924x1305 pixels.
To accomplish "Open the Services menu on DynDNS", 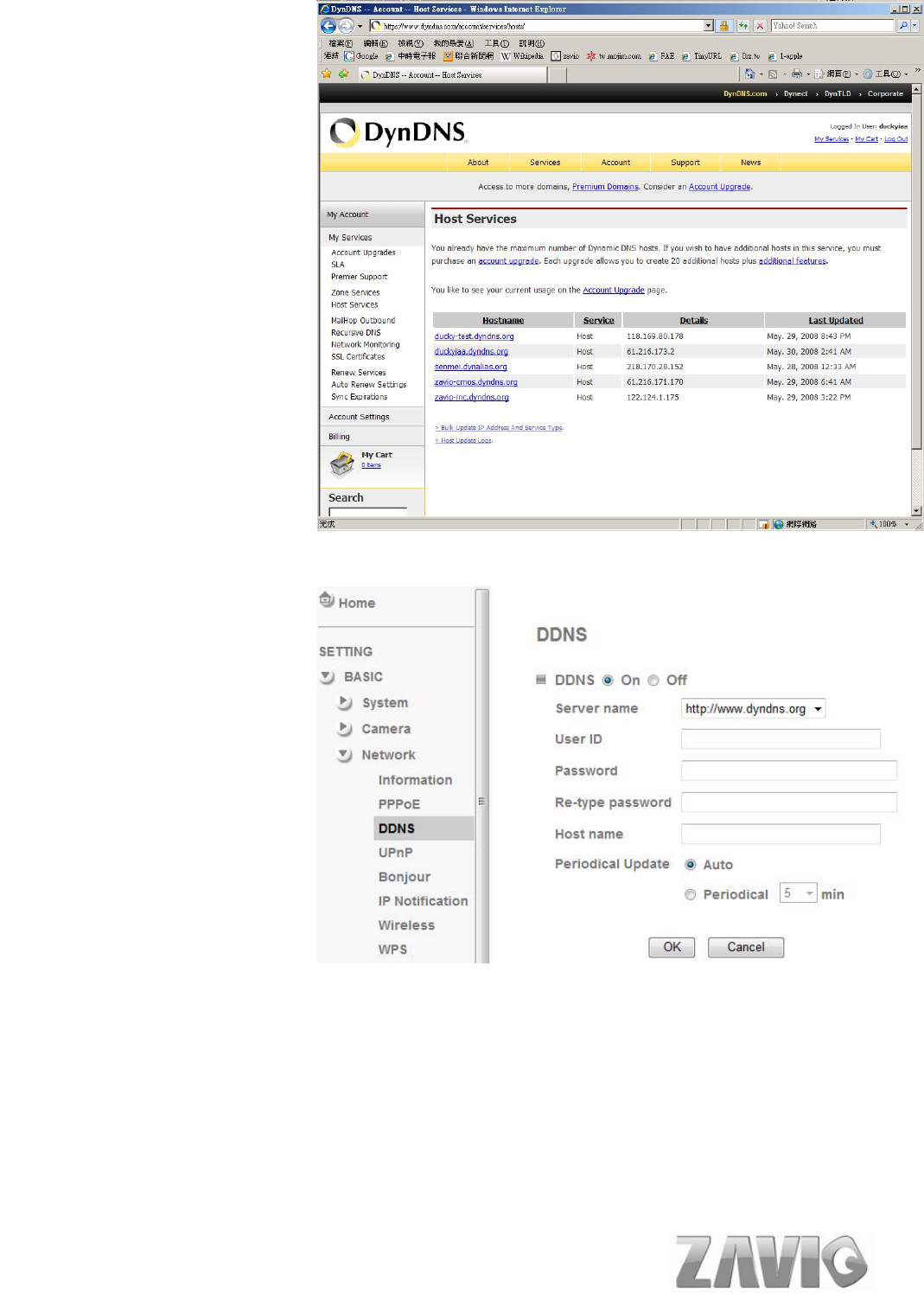I will (545, 163).
